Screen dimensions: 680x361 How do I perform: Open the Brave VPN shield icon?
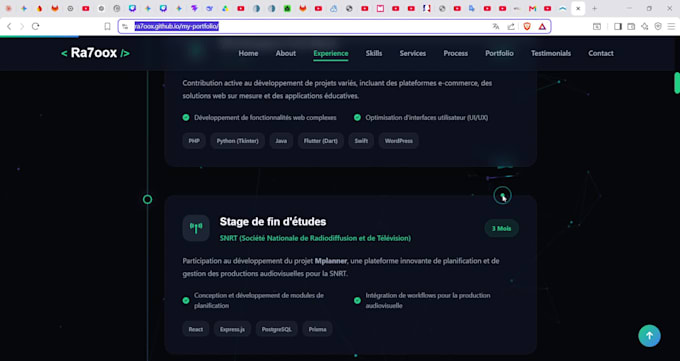[658, 26]
